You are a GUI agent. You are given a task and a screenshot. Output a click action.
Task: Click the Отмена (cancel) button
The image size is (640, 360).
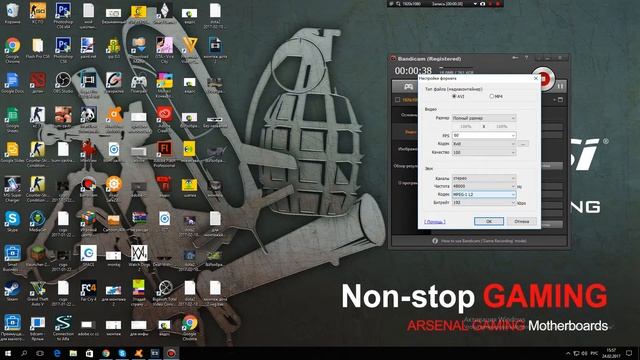point(522,221)
